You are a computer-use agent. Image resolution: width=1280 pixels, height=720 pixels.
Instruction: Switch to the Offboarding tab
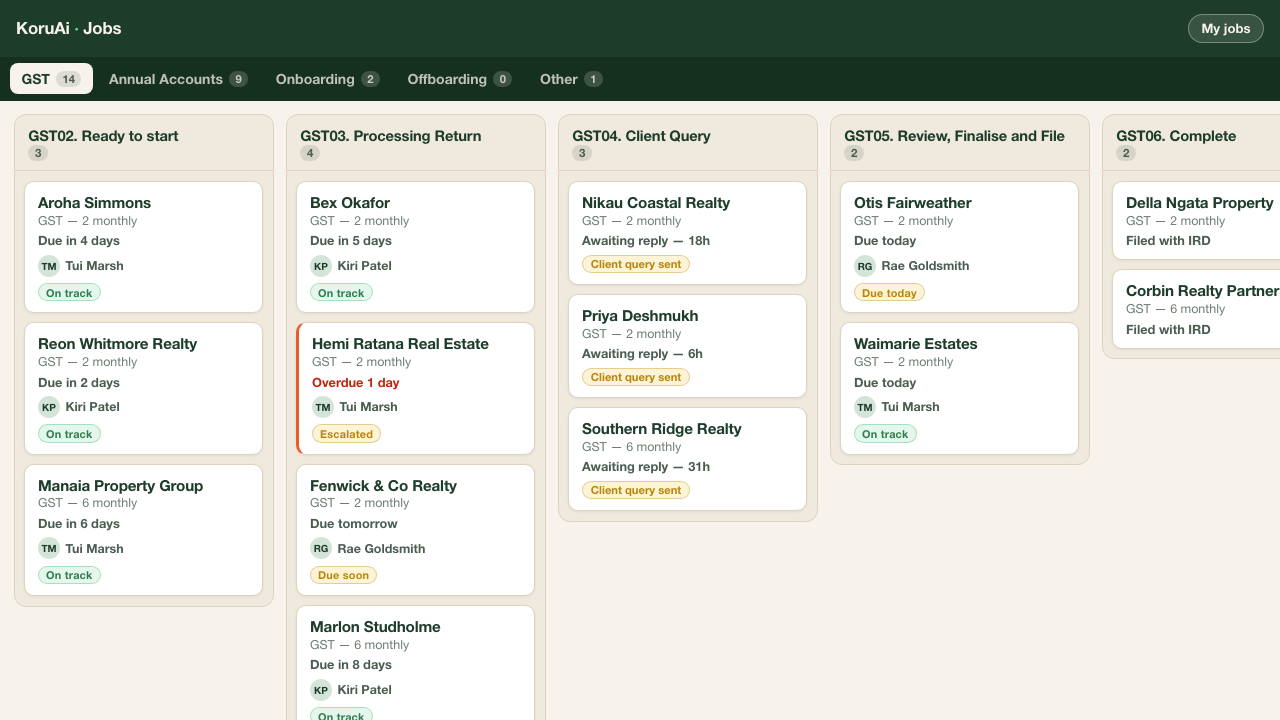coord(459,79)
